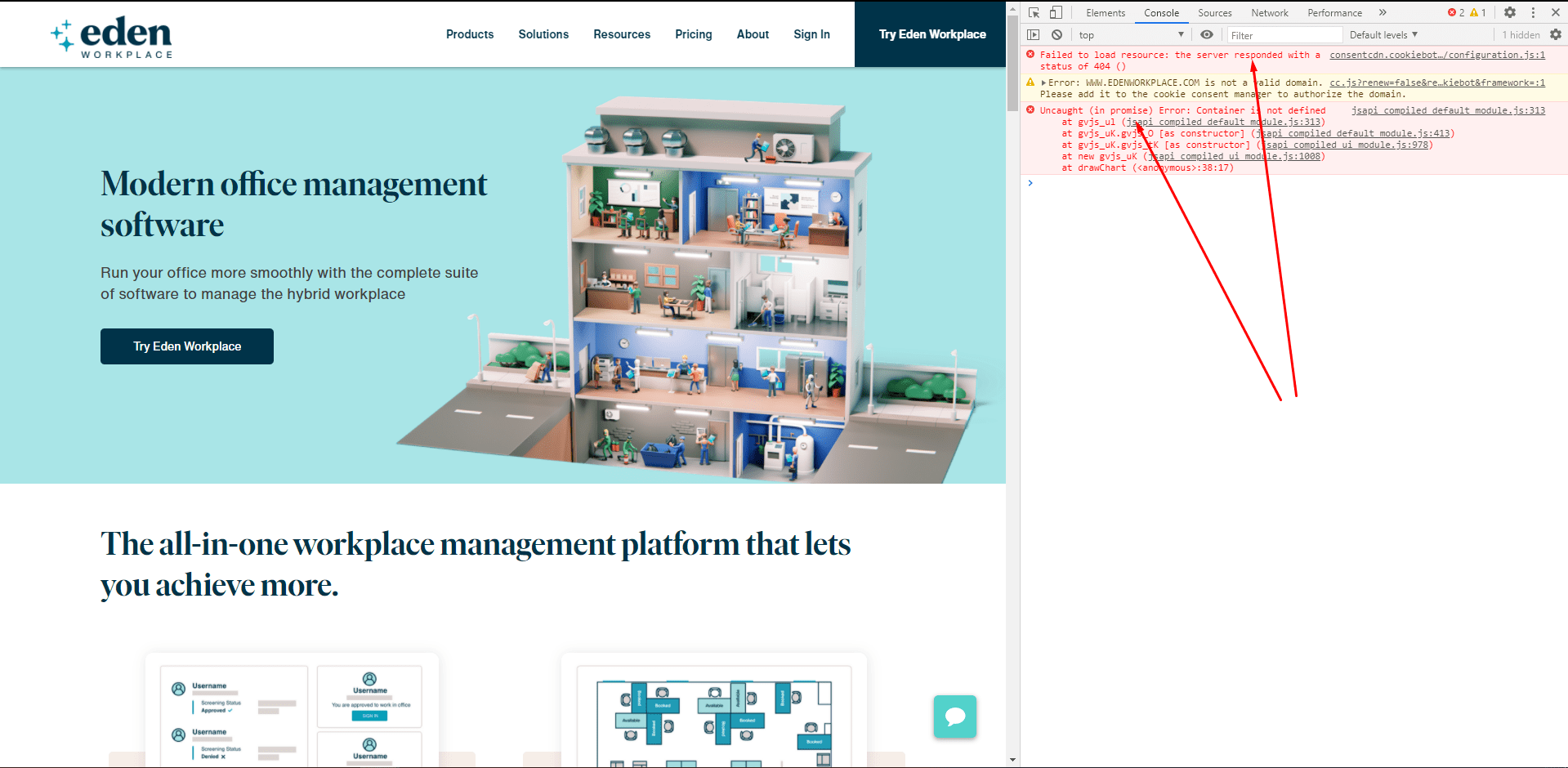Switch to the Performance tab
Screen dimensions: 1568x768
(x=1334, y=12)
